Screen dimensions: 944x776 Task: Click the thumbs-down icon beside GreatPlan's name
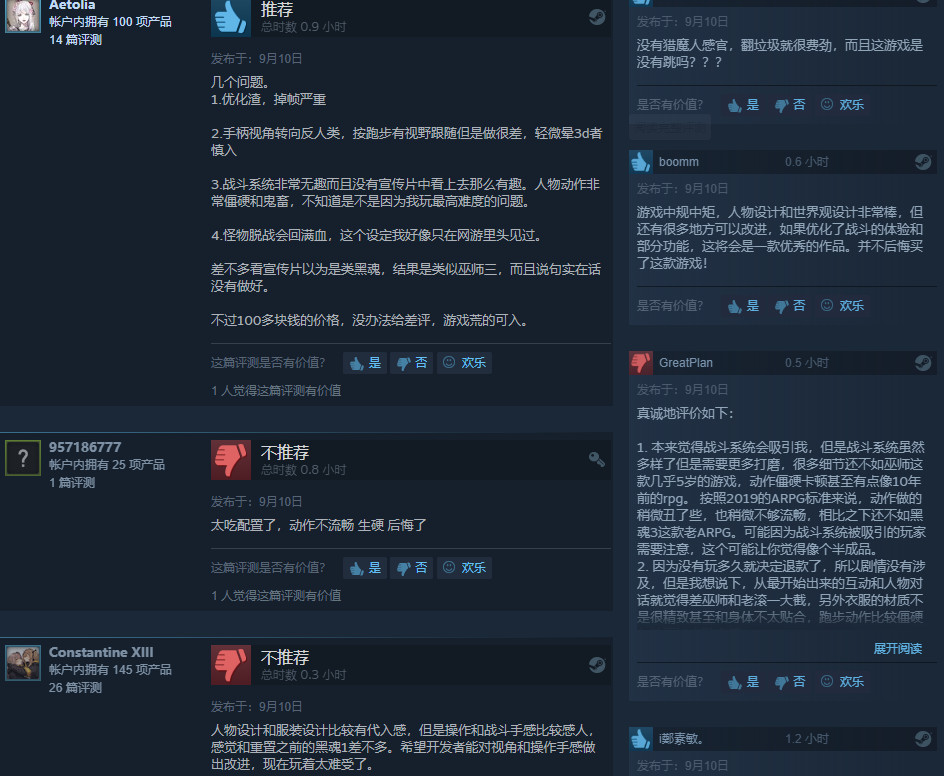click(x=641, y=362)
